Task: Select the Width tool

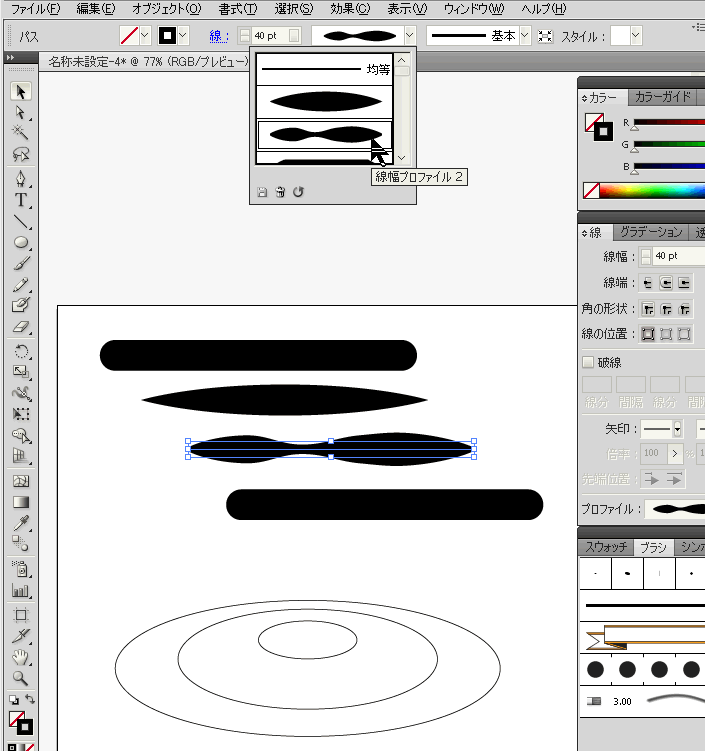Action: pos(21,393)
